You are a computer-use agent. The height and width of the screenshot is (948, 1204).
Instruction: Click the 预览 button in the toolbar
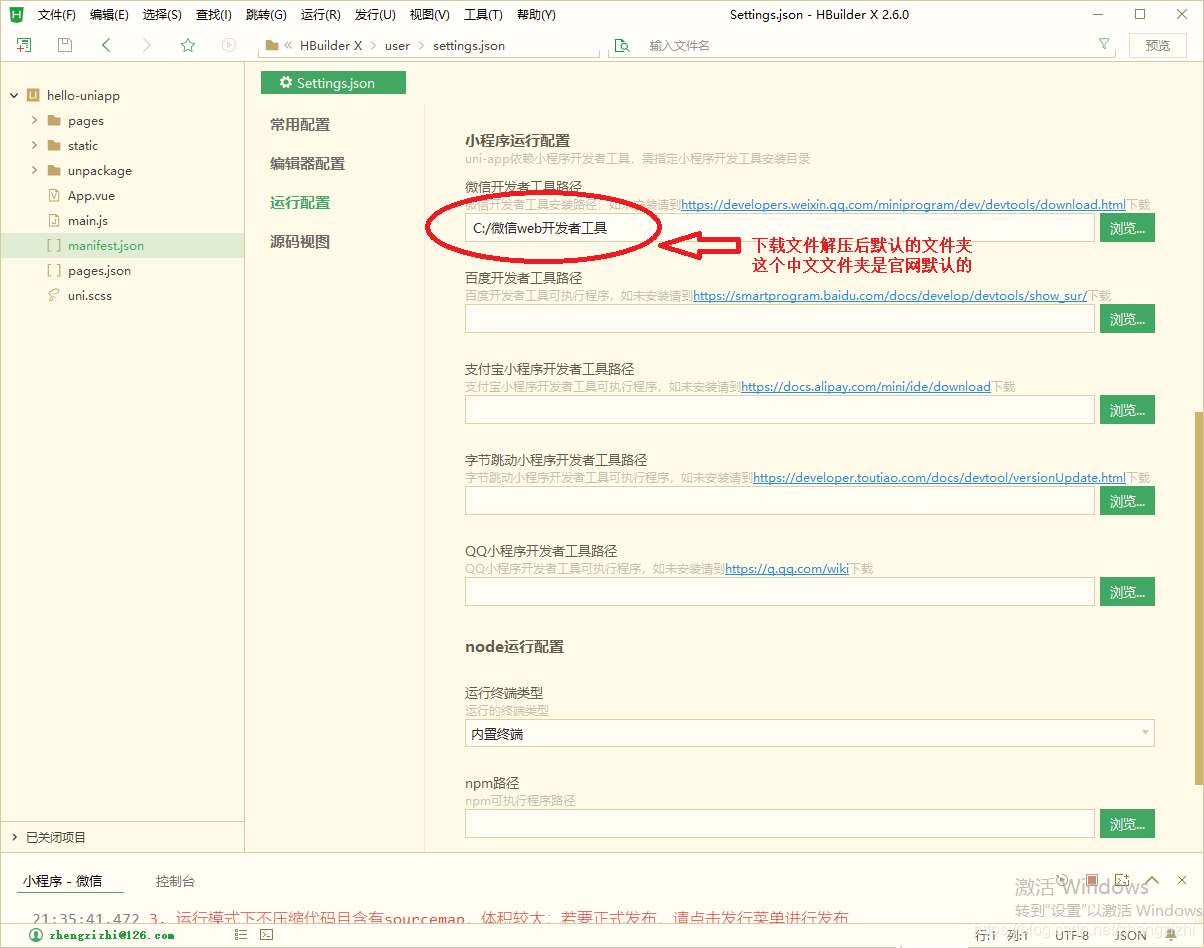(x=1157, y=45)
